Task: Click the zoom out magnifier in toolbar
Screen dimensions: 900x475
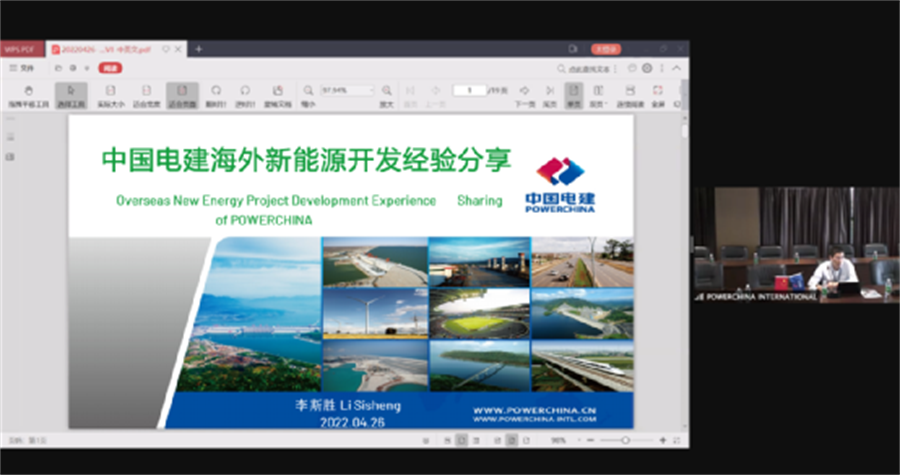Action: tap(308, 96)
